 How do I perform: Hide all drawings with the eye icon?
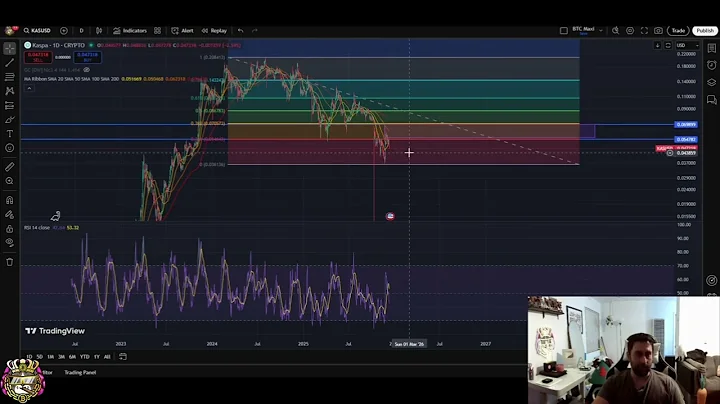(9, 242)
